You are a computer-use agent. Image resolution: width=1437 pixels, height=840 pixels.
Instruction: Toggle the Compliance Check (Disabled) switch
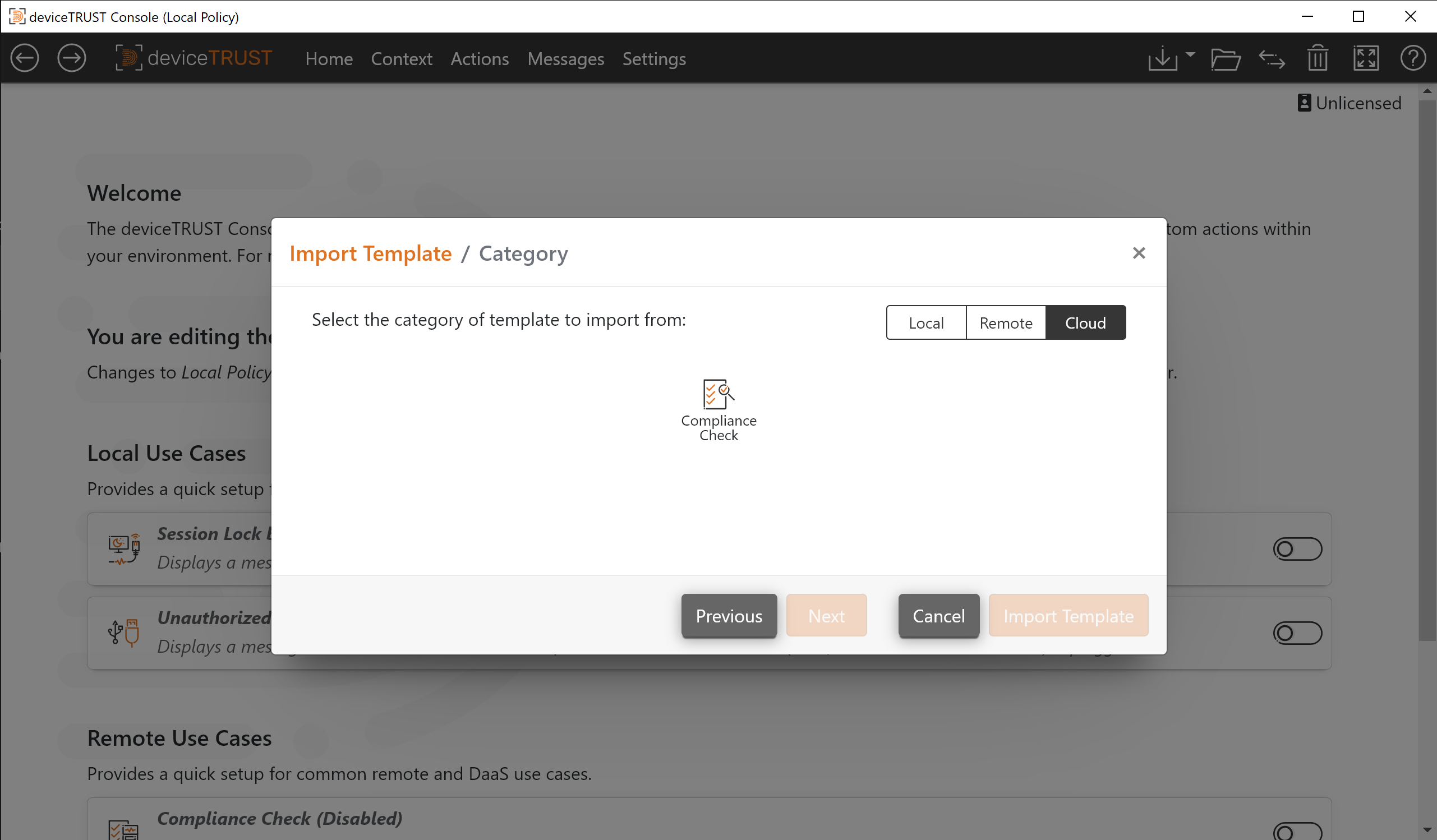pos(1297,832)
